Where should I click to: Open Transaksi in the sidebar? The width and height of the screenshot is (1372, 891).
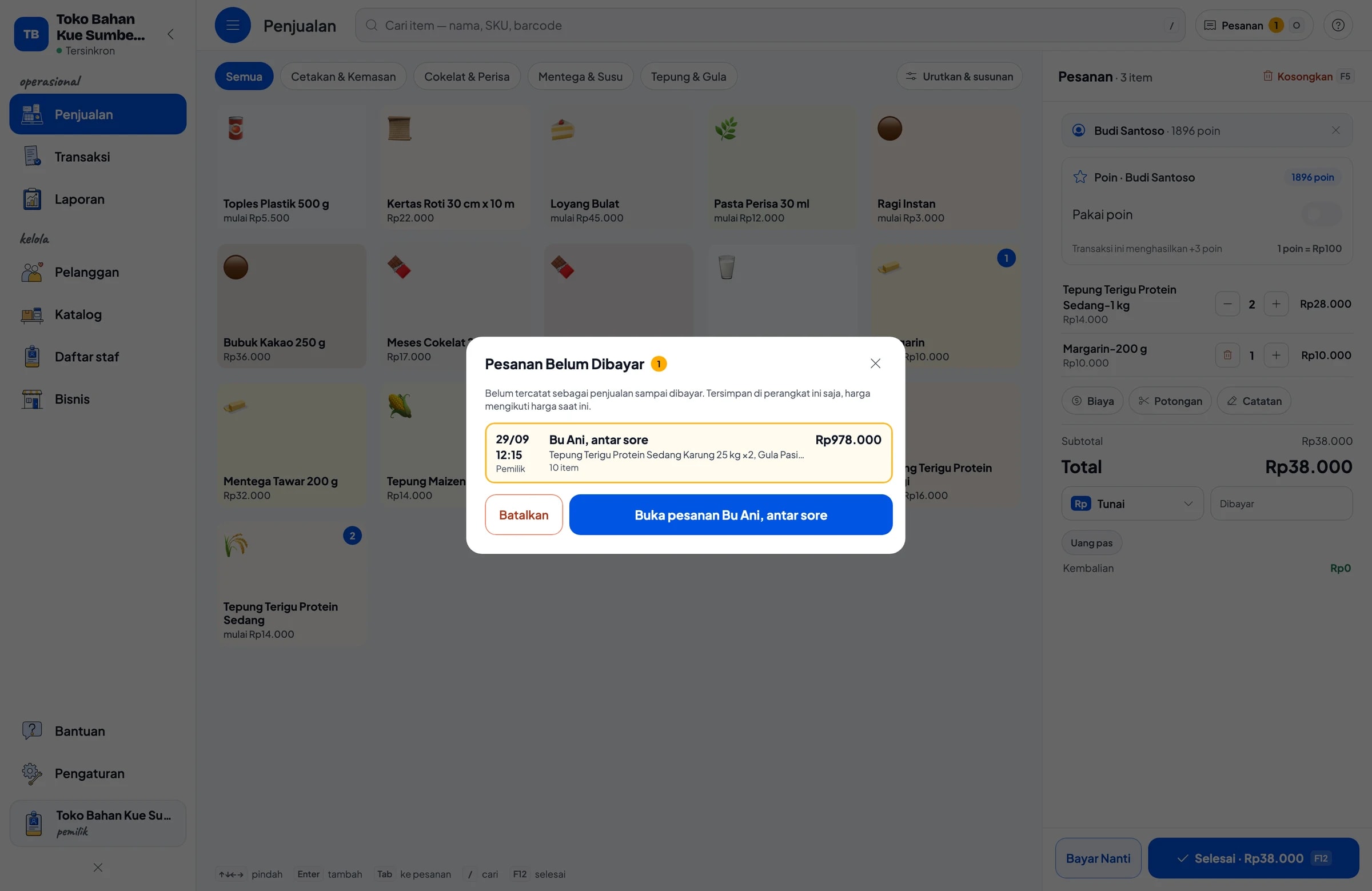click(97, 156)
